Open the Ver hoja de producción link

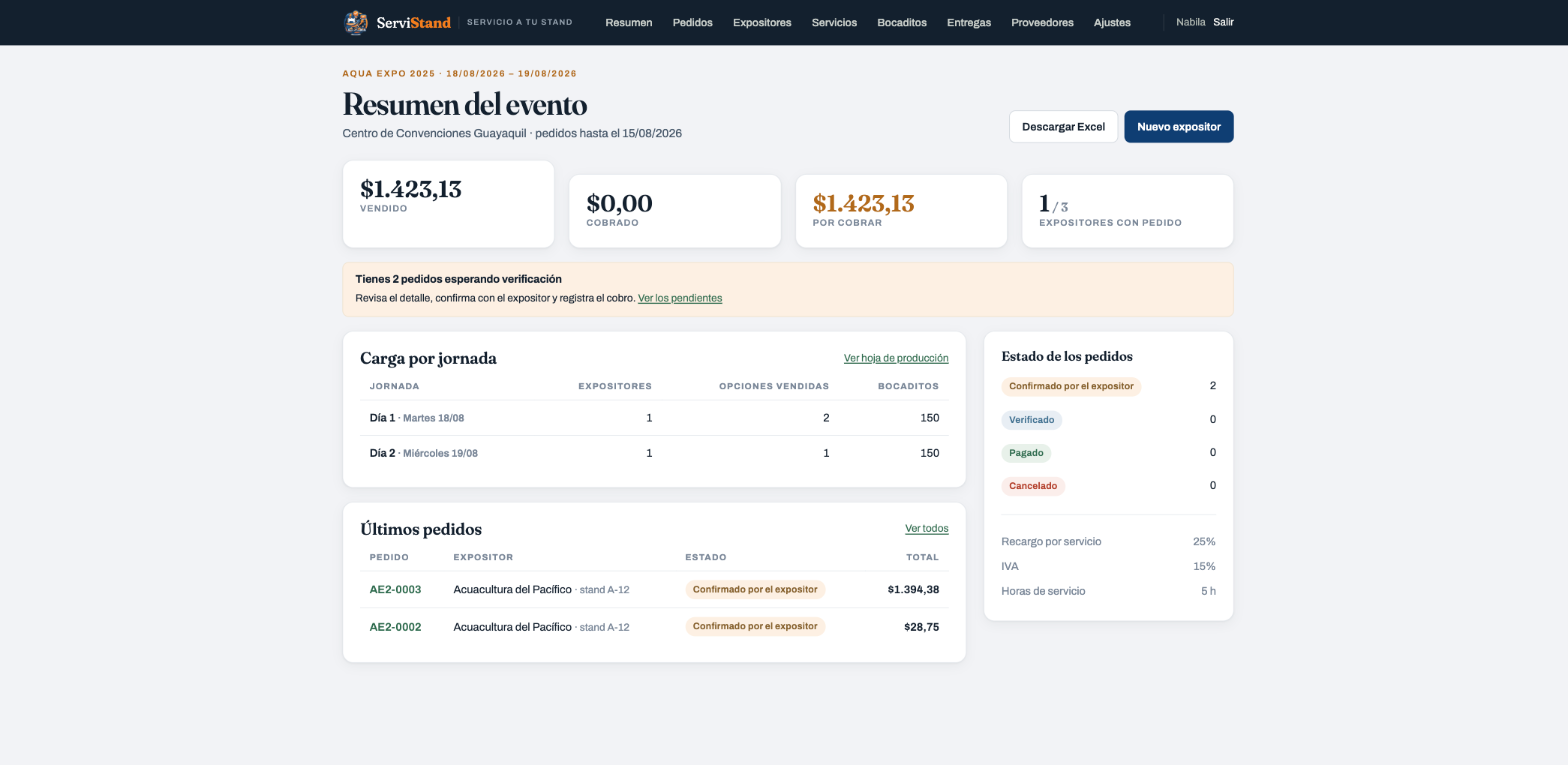[896, 358]
